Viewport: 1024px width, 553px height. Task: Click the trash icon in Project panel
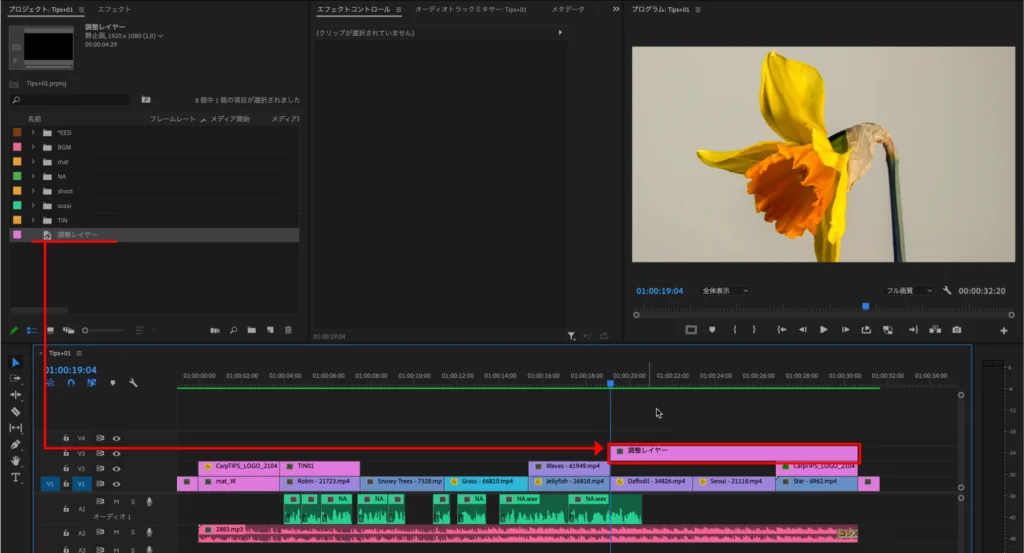tap(288, 330)
